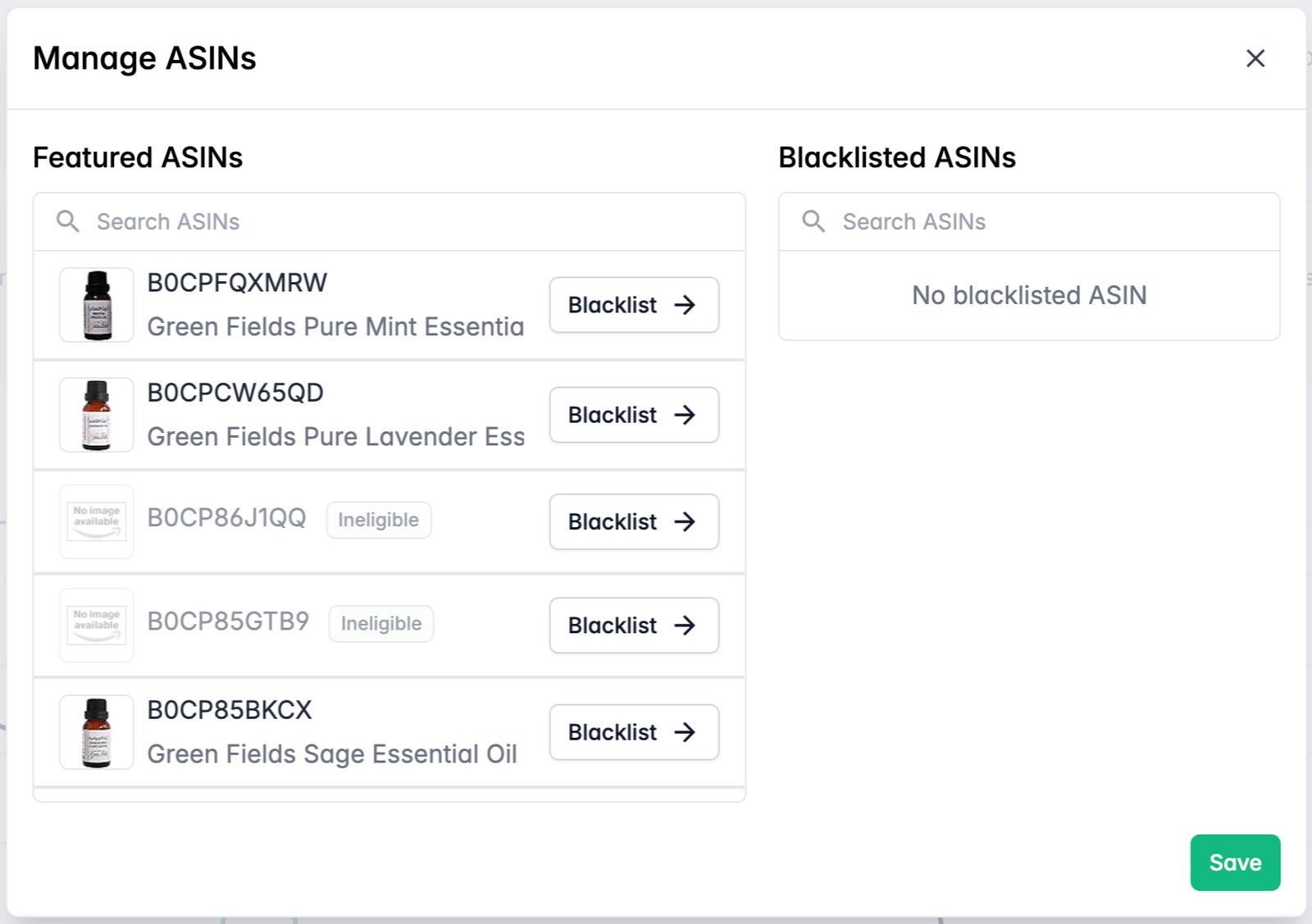1312x924 pixels.
Task: Click the Featured ASINs search magnifier icon
Action: pos(68,221)
